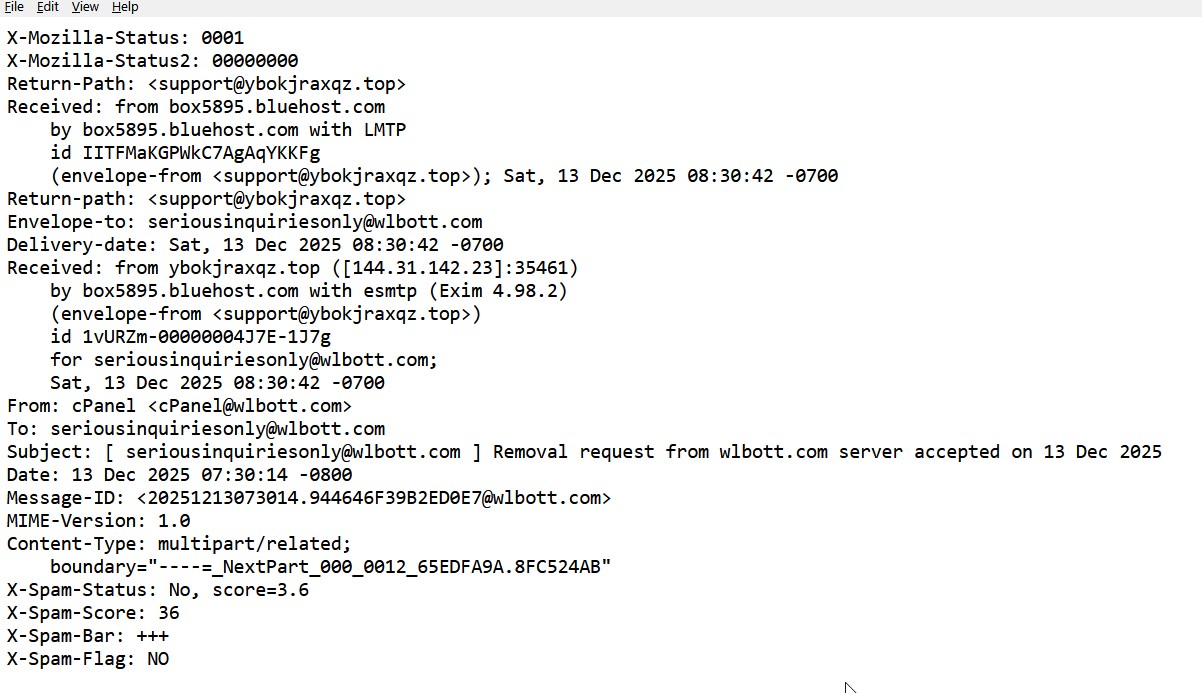Screen dimensions: 1202x693
Task: Open the Edit menu
Action: [x=47, y=7]
